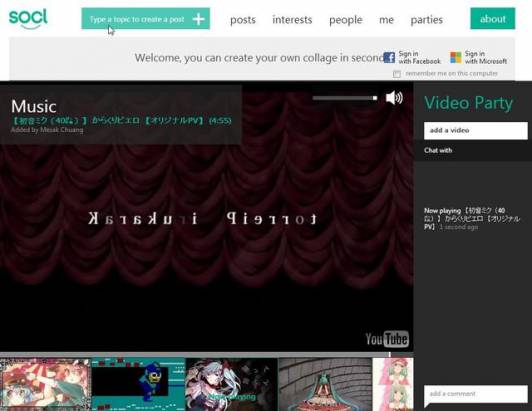Open the me menu item

(386, 20)
